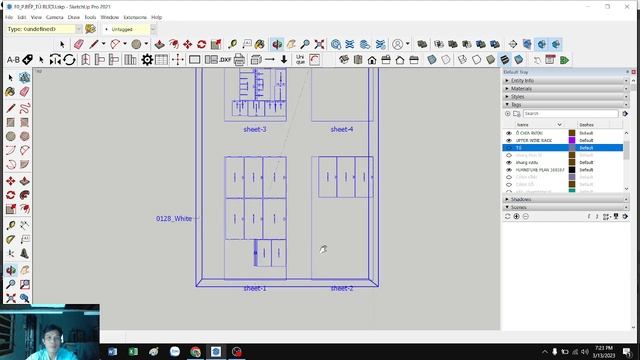Toggle visibility of the selected TỦ tag

click(509, 148)
